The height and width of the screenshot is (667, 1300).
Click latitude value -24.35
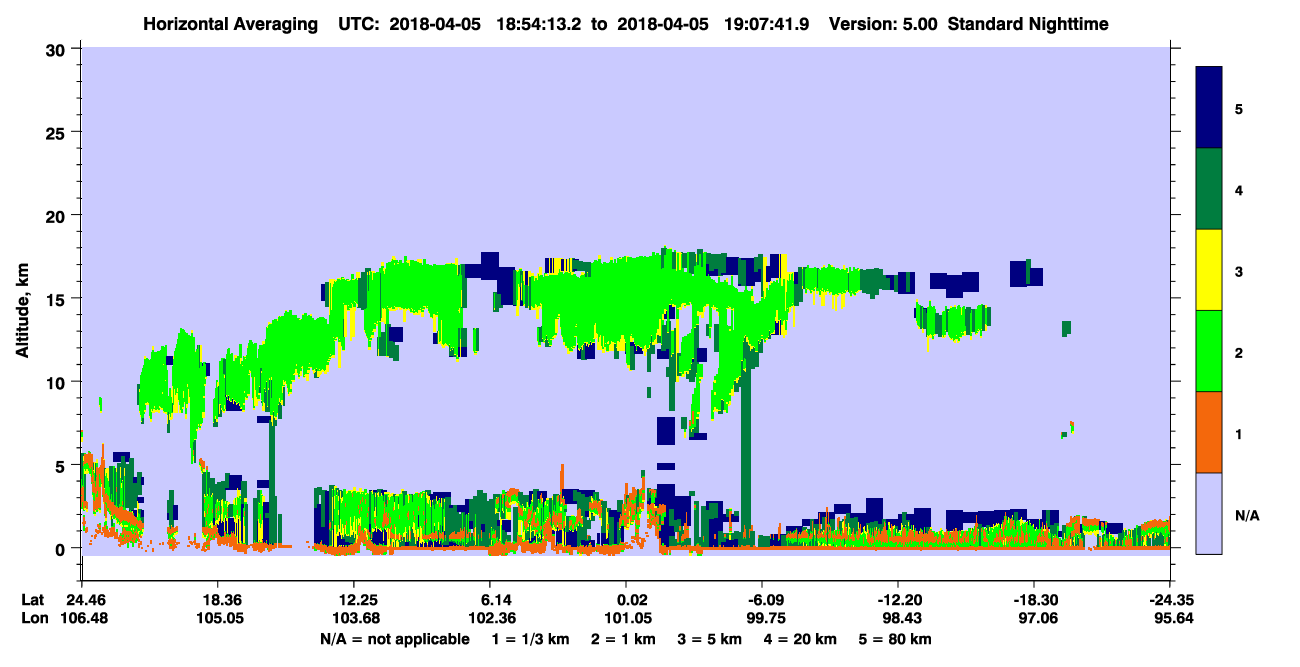(x=1171, y=600)
